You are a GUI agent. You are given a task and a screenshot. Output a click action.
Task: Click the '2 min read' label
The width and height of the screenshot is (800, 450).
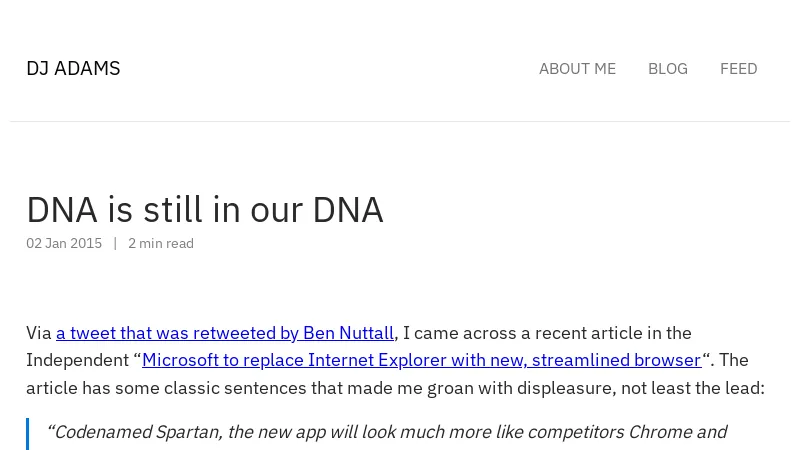point(161,244)
